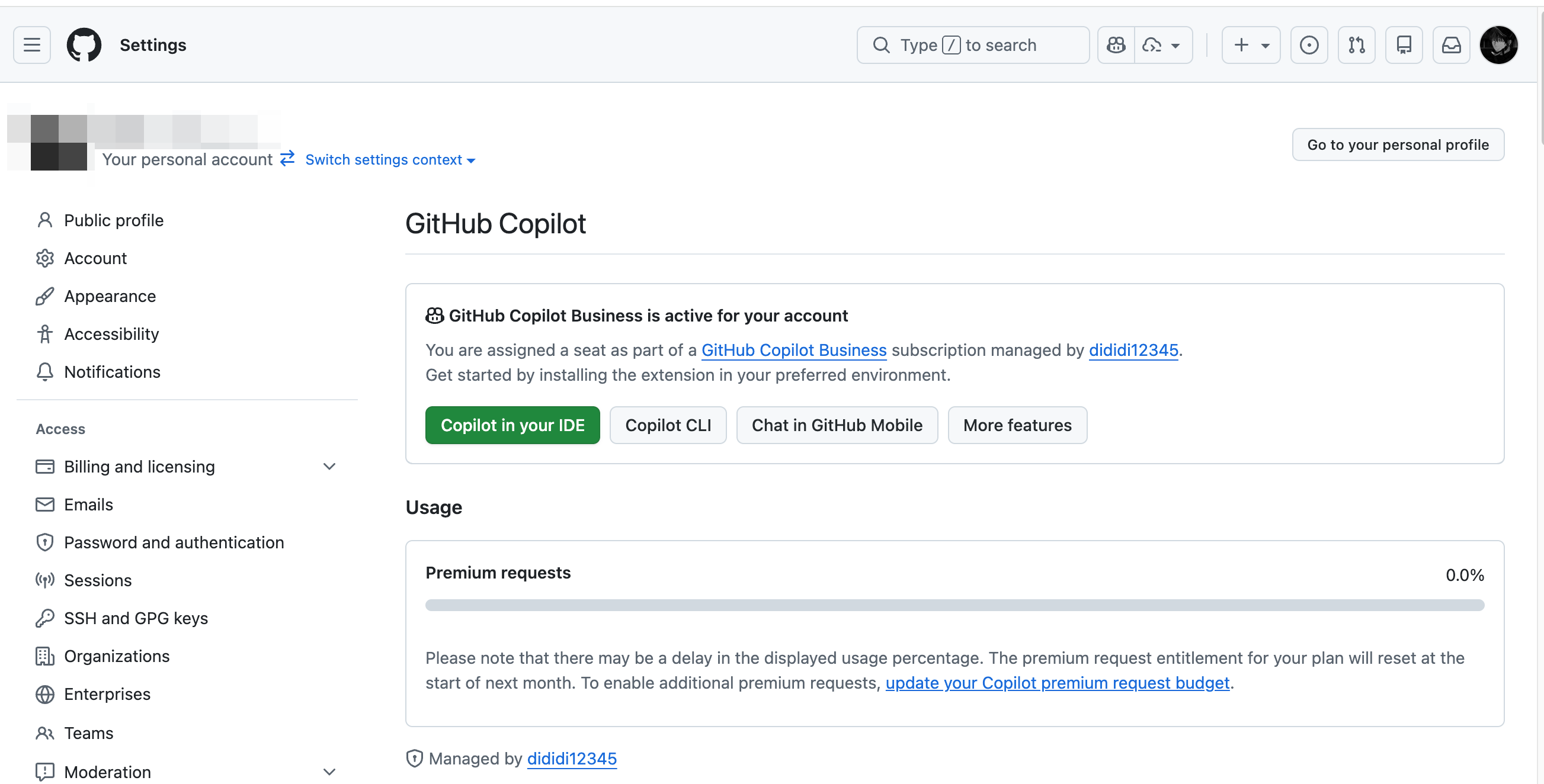Open the Issues icon in header
1544x784 pixels.
(x=1309, y=45)
